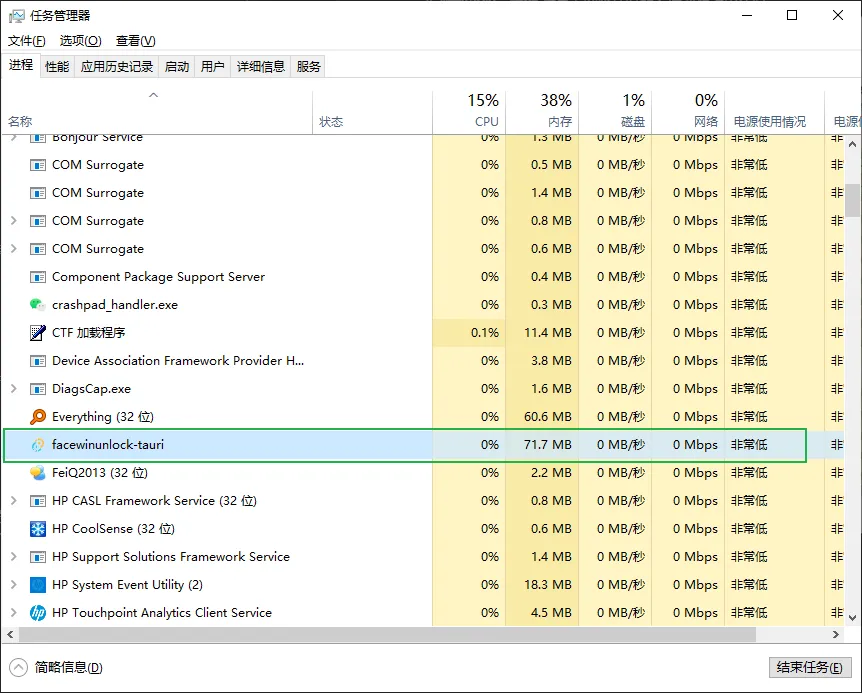Open the 选项(O) menu
862x693 pixels.
80,41
